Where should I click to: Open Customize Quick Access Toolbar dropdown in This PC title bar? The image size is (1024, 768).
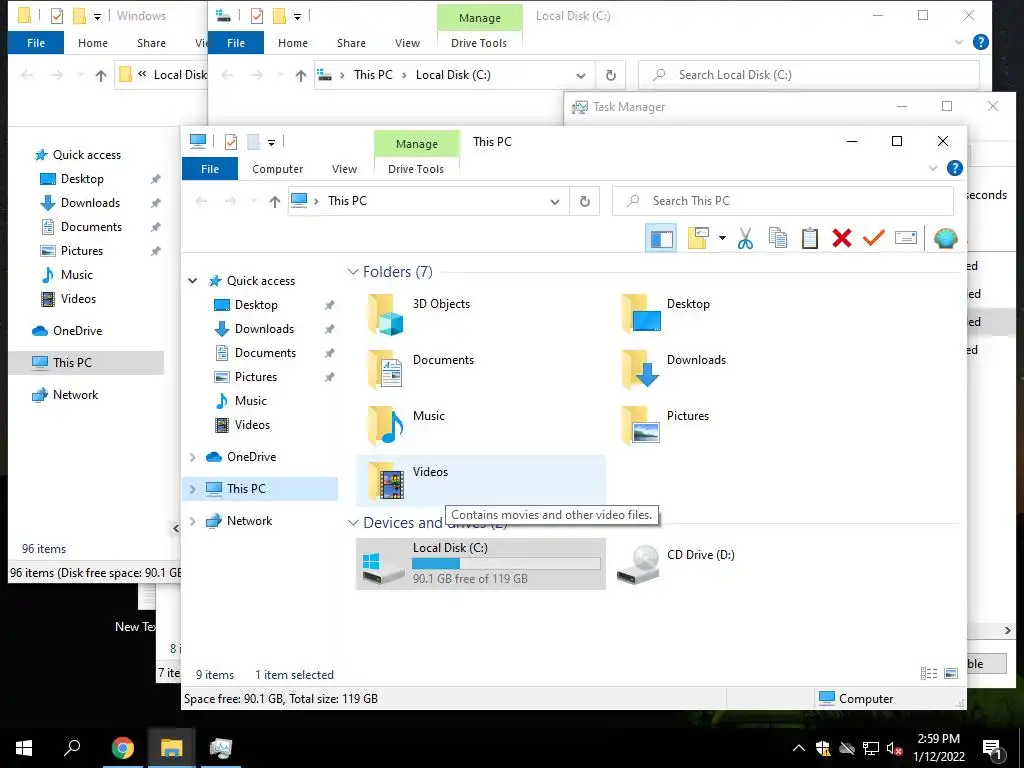click(271, 142)
